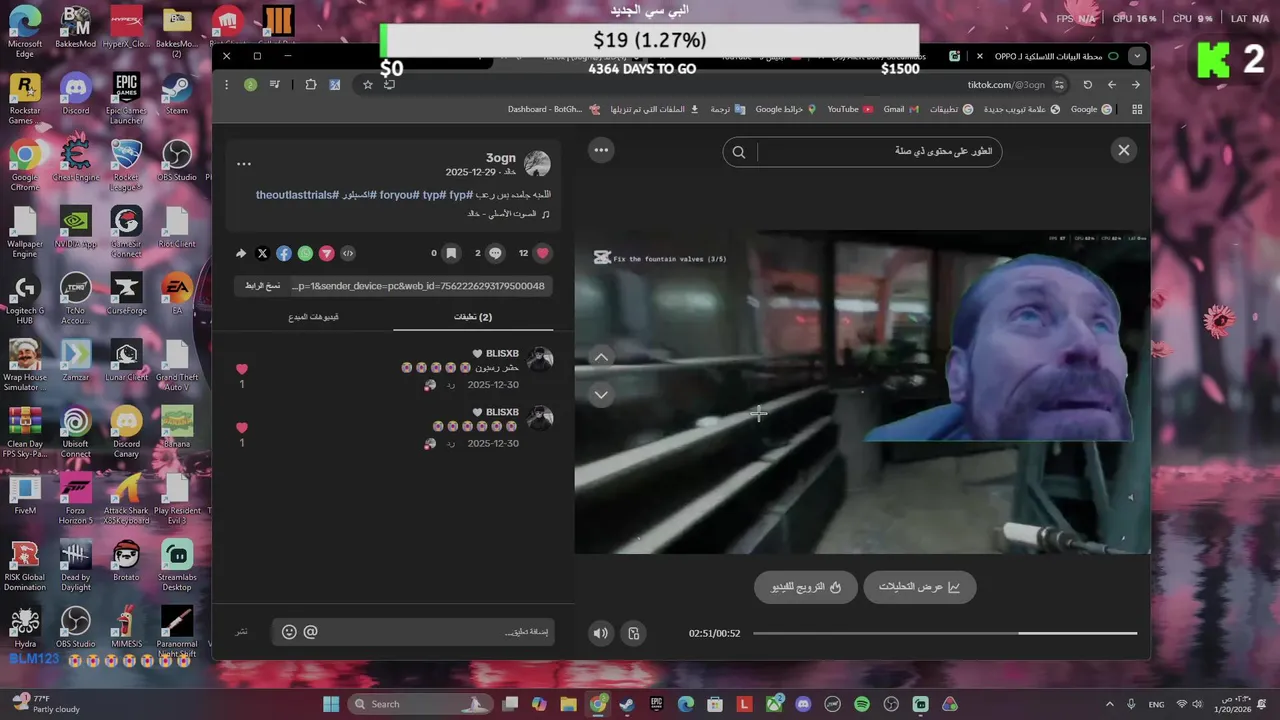Open Spotify from taskbar
This screenshot has width=1280, height=720.
point(862,704)
